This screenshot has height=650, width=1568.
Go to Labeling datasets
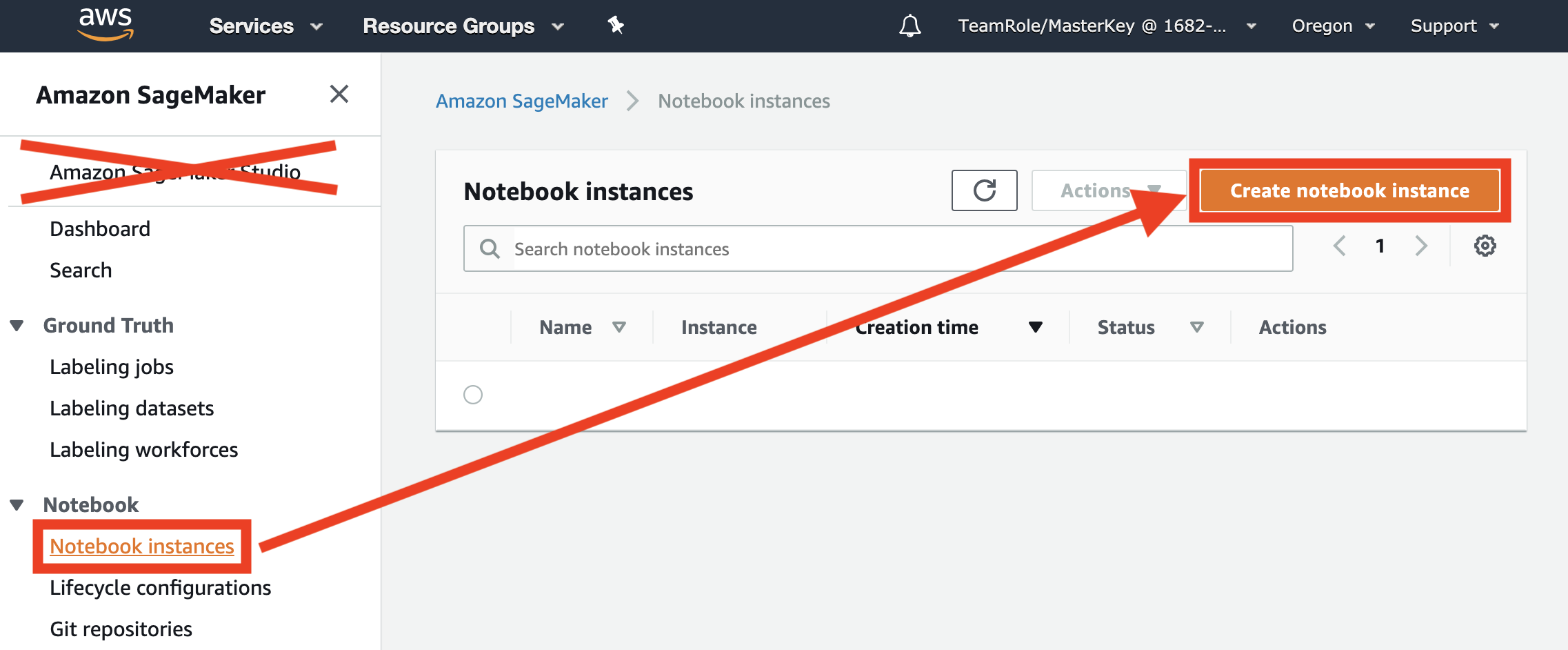[132, 408]
